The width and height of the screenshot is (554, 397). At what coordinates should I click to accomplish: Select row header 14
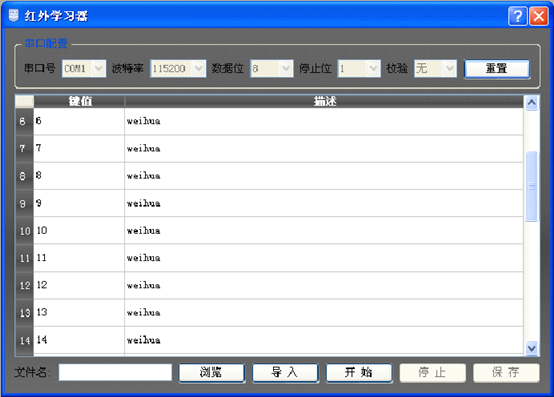click(x=24, y=340)
